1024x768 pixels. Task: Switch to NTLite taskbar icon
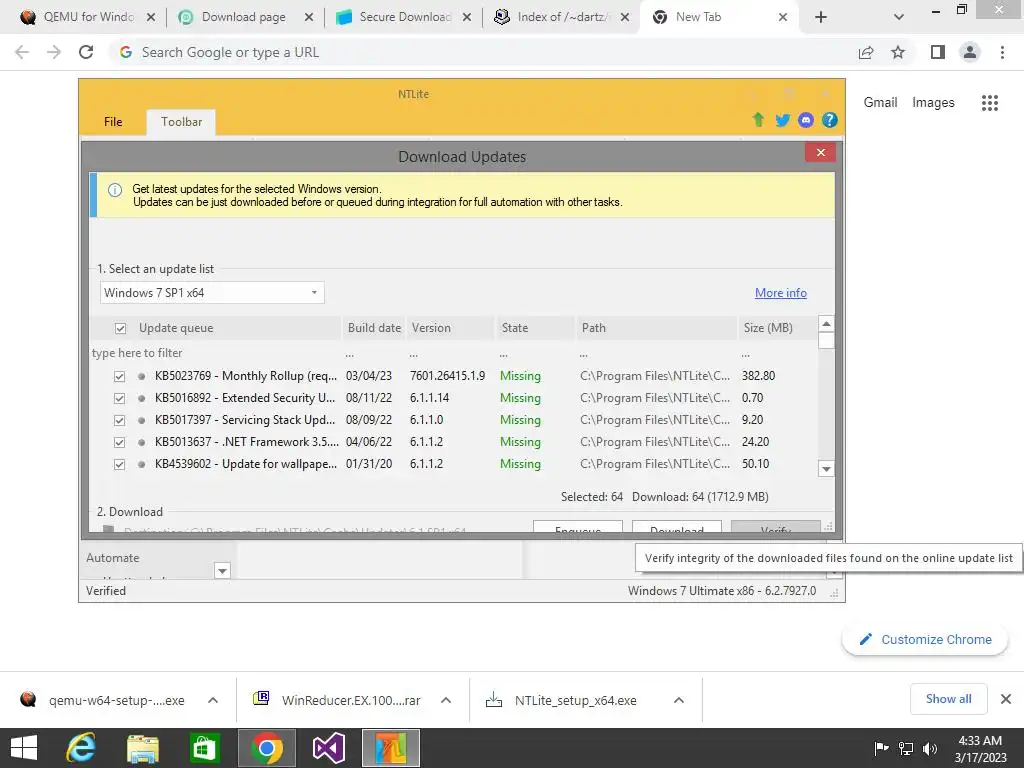pyautogui.click(x=390, y=748)
